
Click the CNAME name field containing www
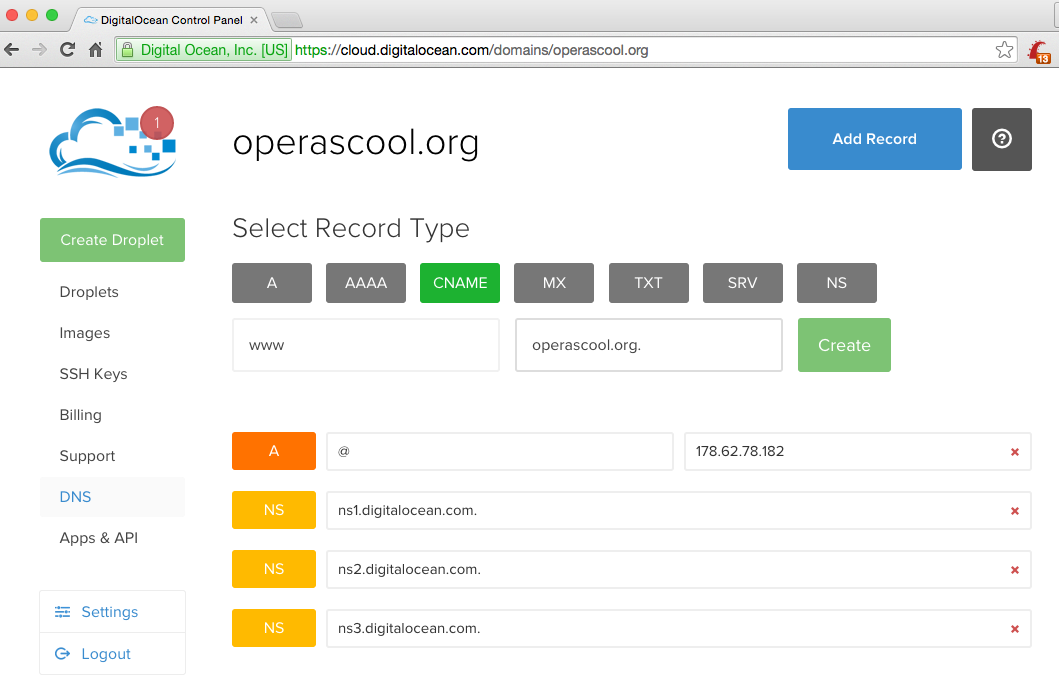[366, 345]
